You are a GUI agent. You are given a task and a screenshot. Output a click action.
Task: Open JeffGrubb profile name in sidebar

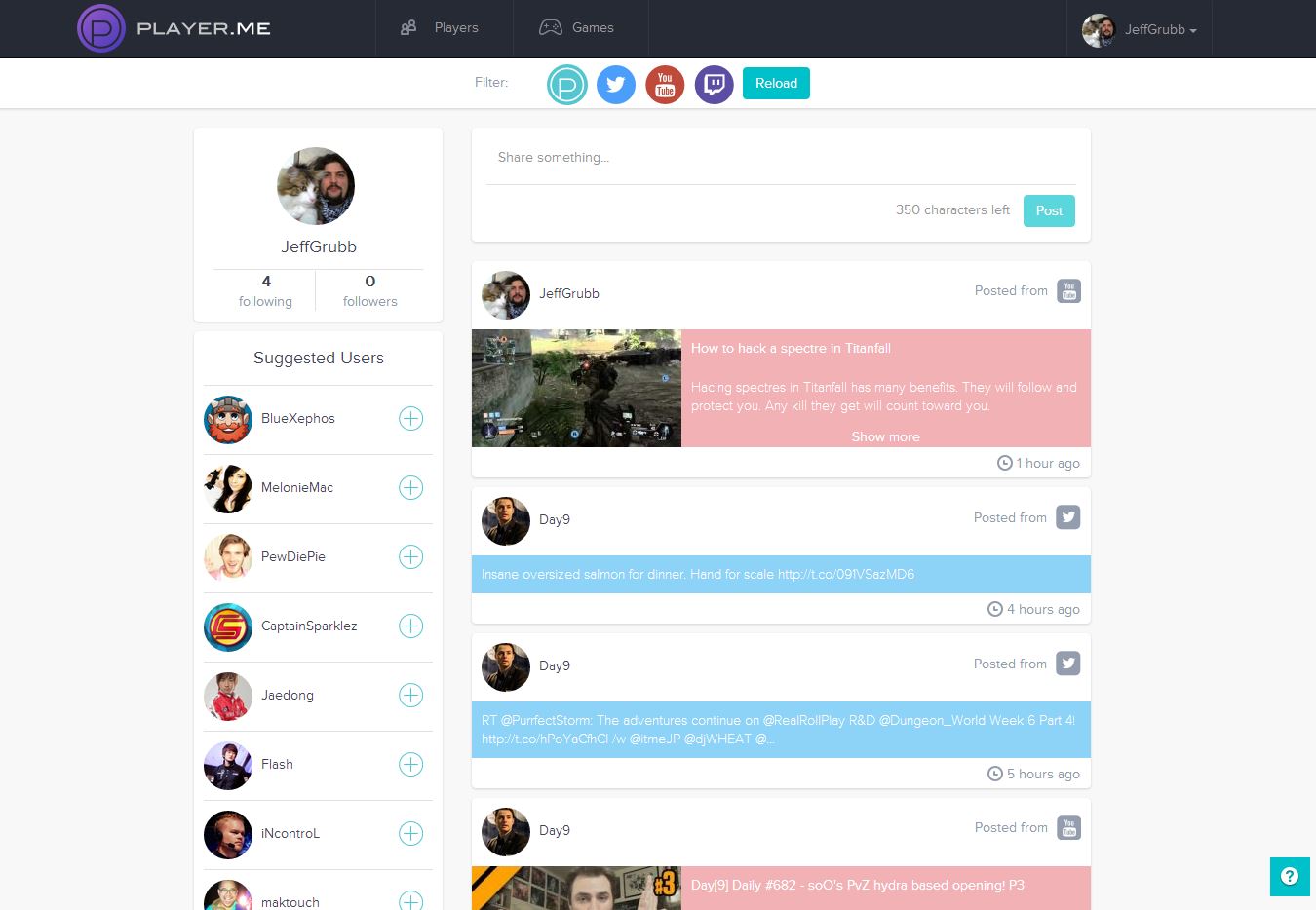(319, 246)
